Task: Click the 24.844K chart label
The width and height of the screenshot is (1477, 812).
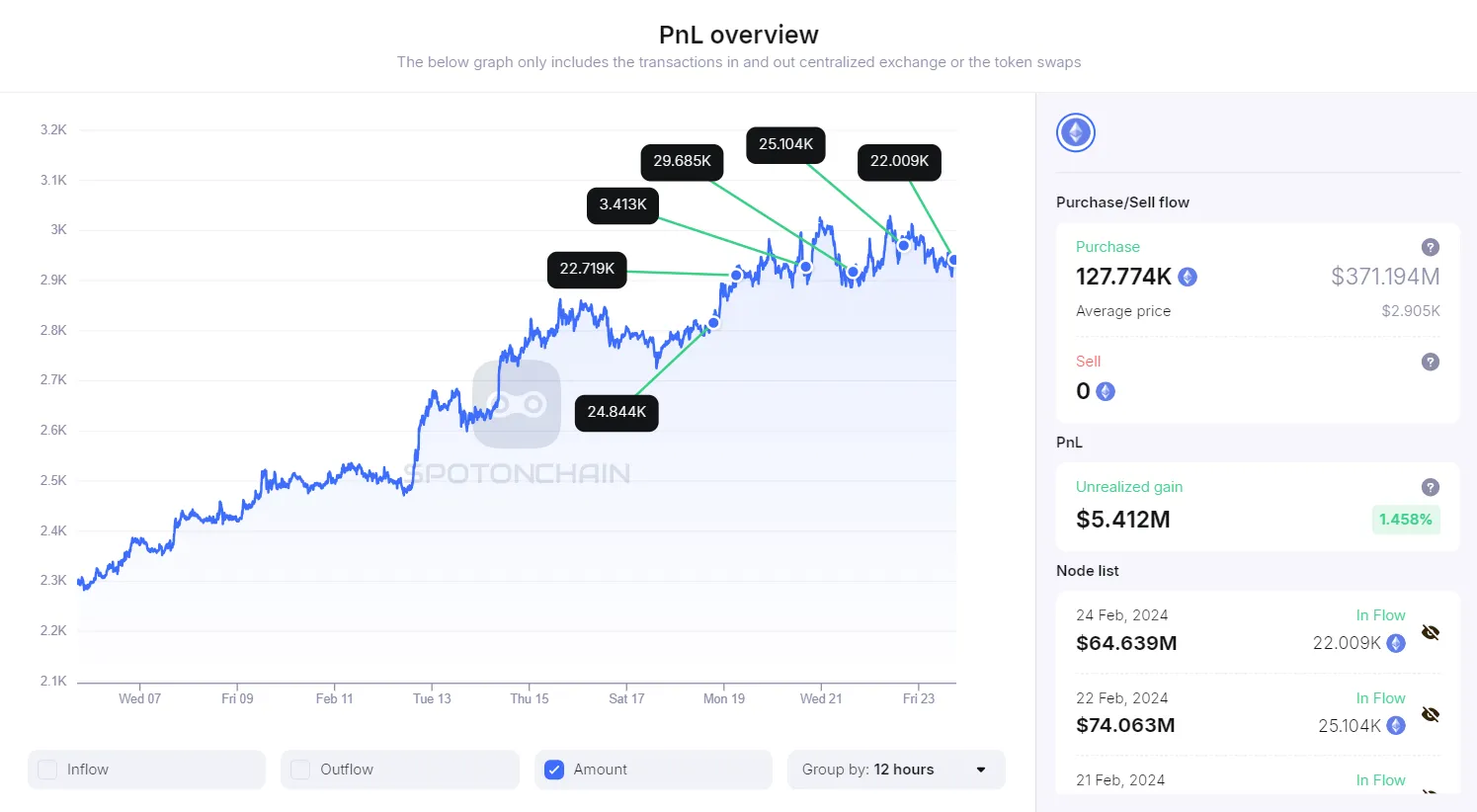Action: (616, 412)
